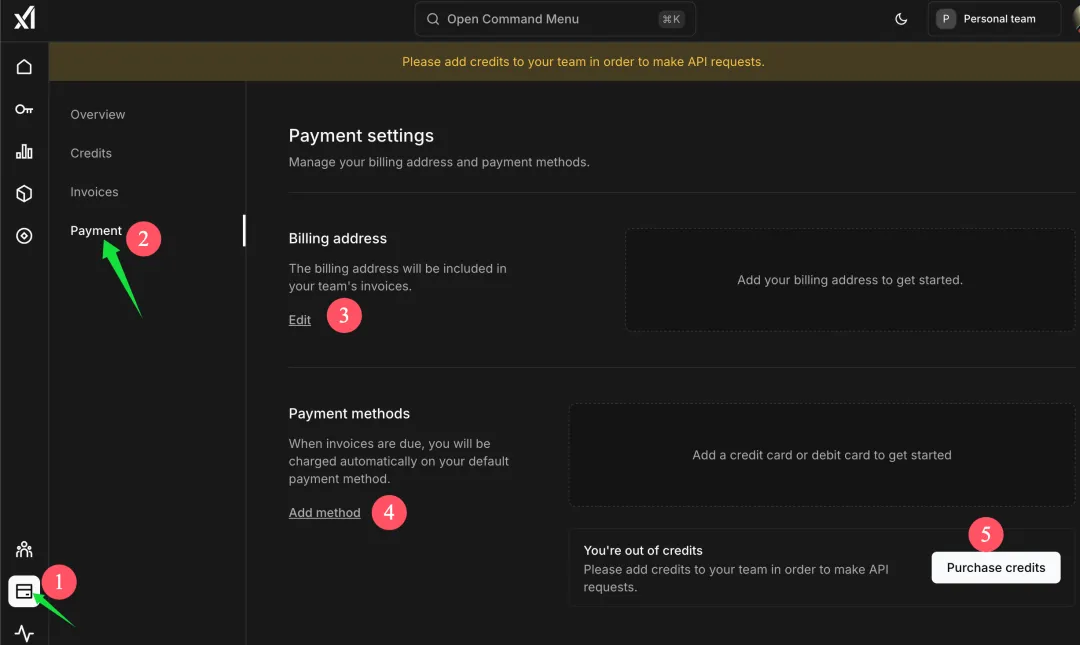Open the Command Menu search box

click(555, 19)
